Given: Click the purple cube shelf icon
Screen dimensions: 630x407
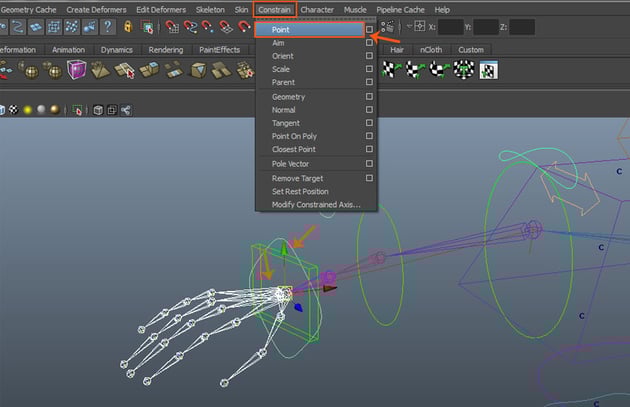Looking at the screenshot, I should 76,69.
